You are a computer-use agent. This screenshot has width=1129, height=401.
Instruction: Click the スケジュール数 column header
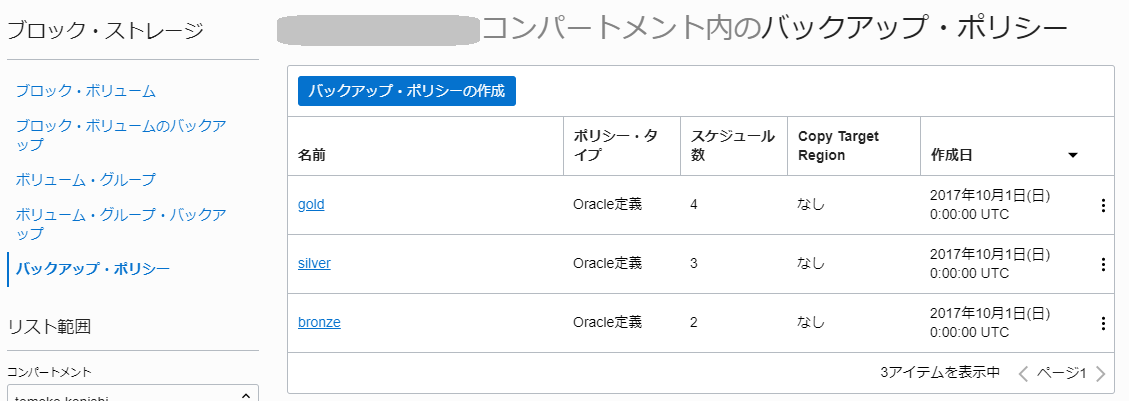tap(733, 146)
